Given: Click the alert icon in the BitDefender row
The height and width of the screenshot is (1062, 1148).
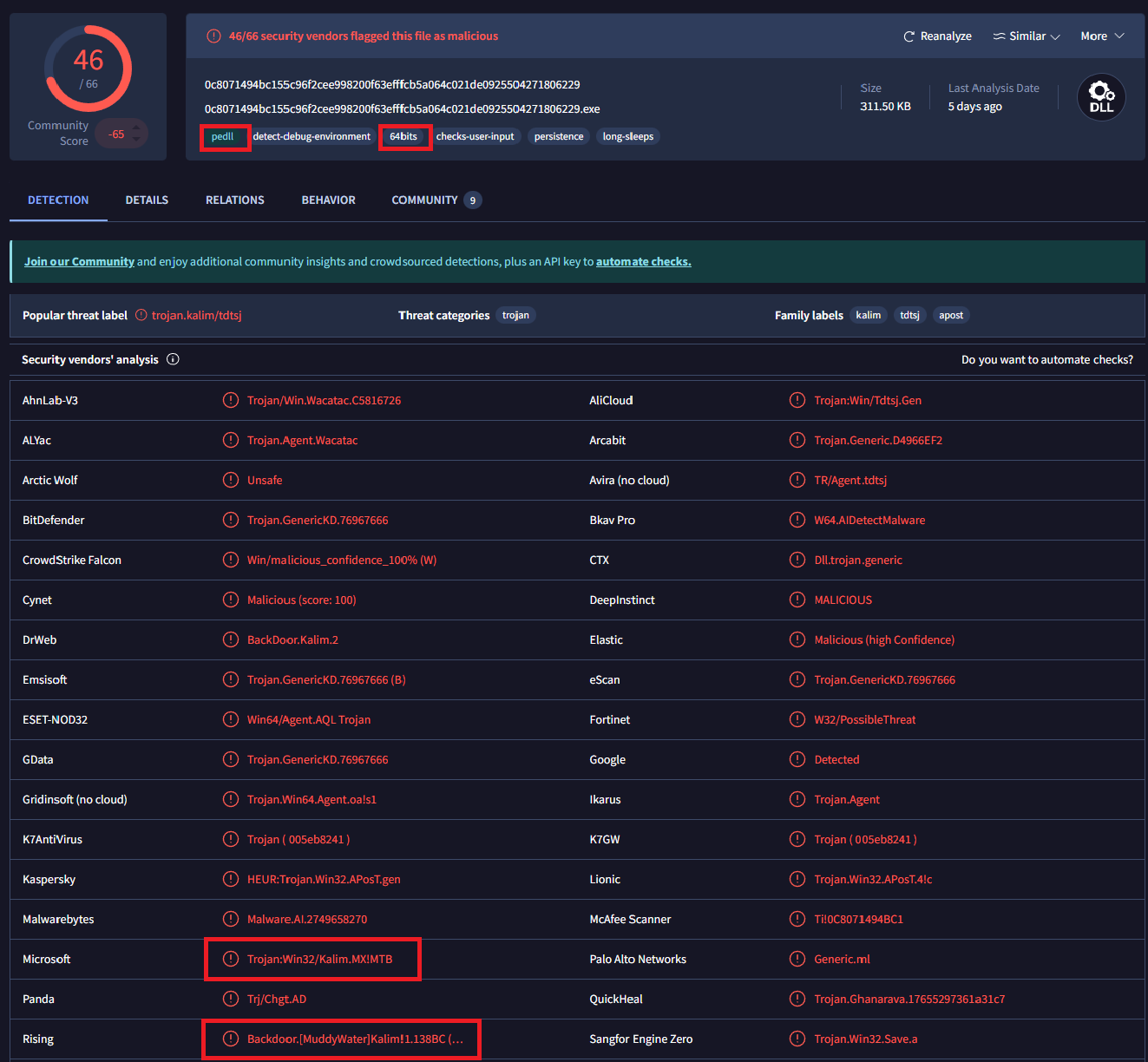Looking at the screenshot, I should pyautogui.click(x=231, y=520).
